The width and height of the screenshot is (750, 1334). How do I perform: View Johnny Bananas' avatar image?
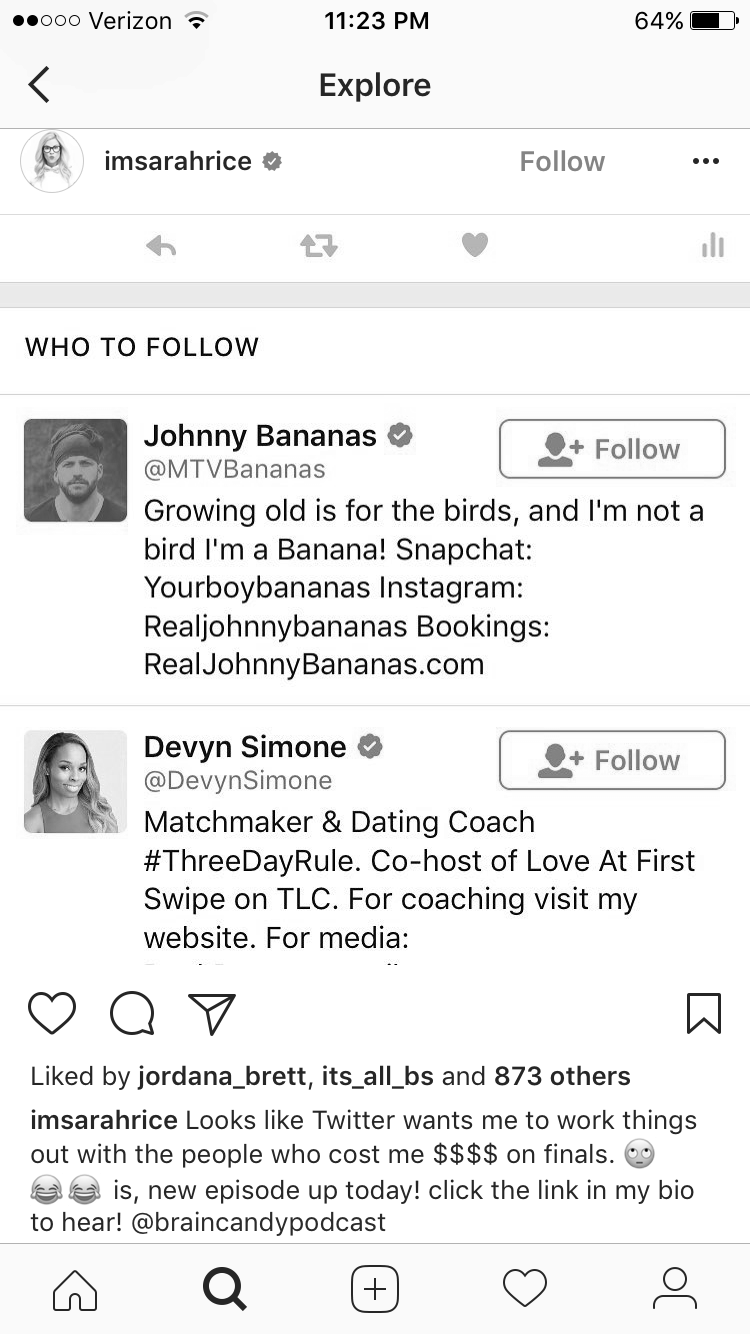[75, 470]
